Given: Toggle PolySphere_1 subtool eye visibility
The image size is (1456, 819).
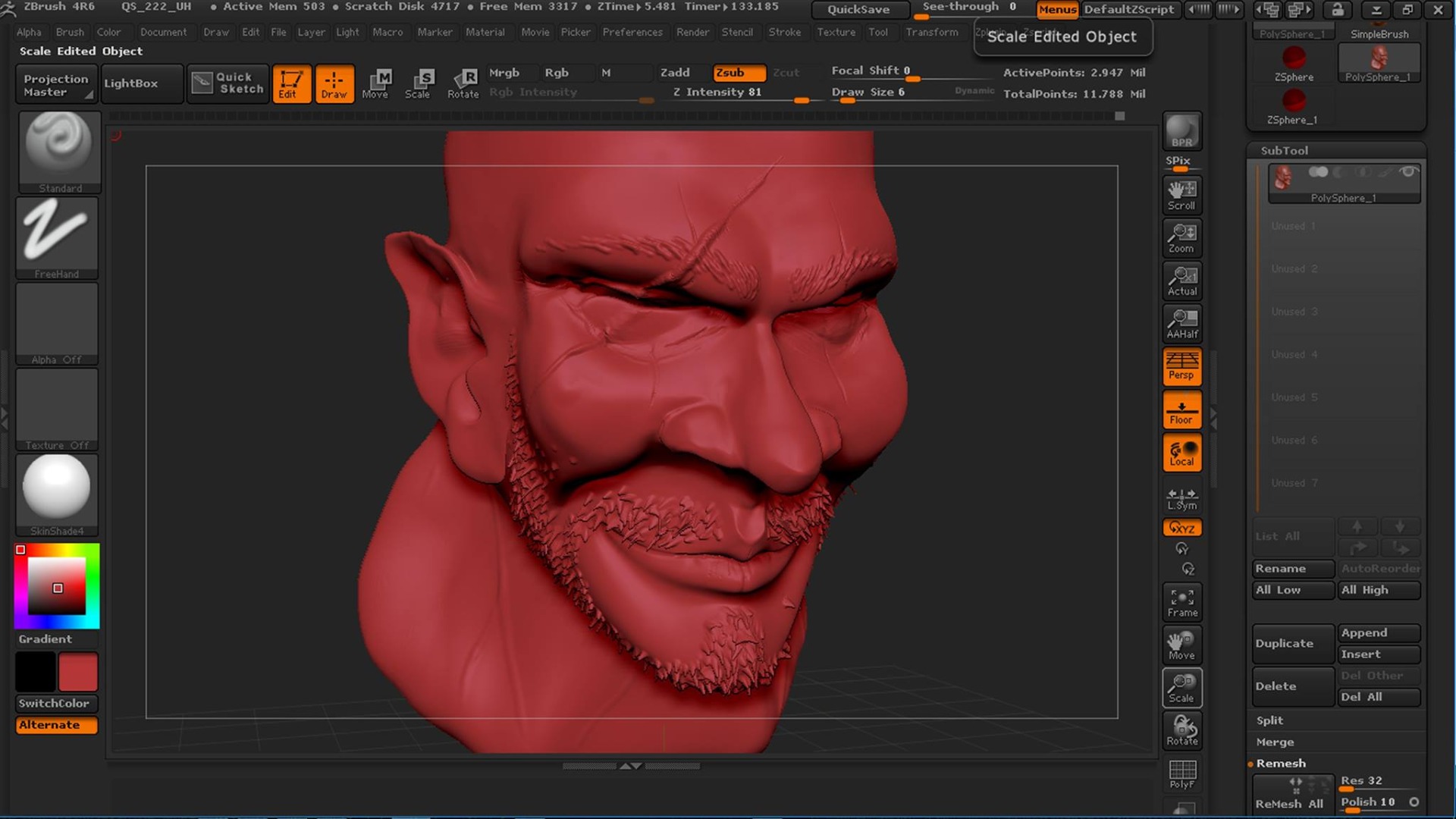Looking at the screenshot, I should pos(1407,172).
